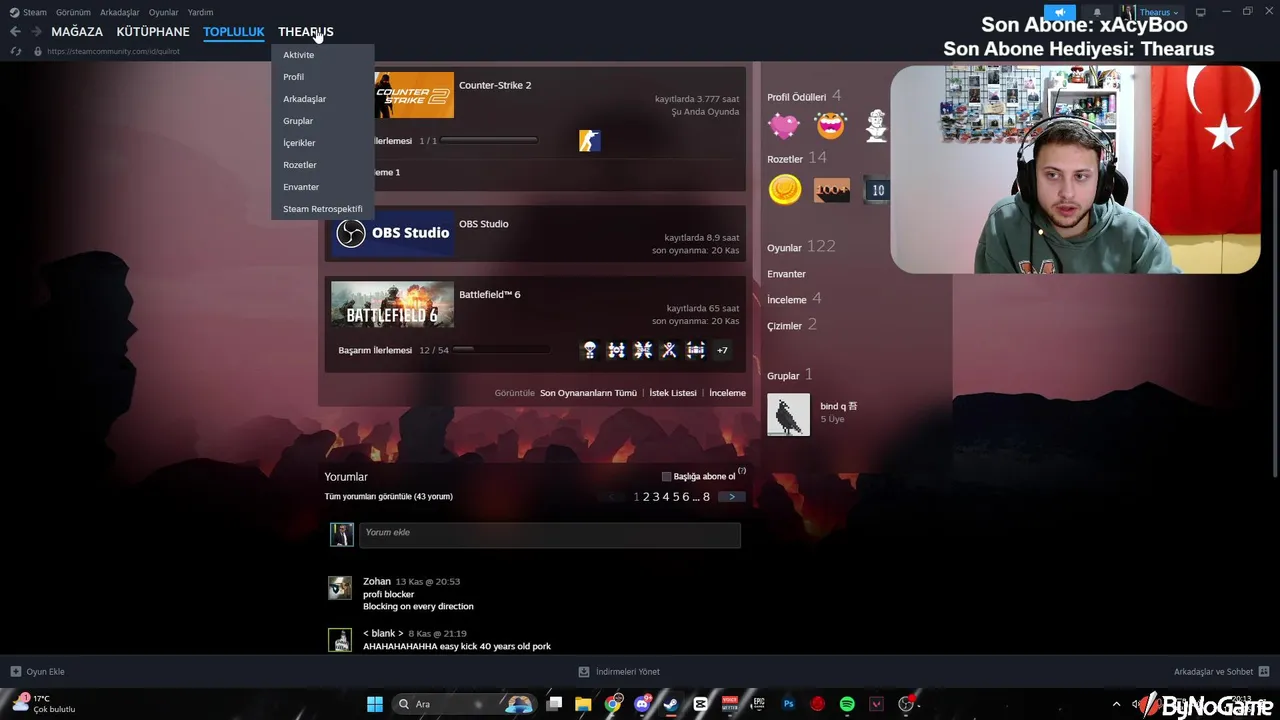The height and width of the screenshot is (720, 1280).
Task: Open the Counter-Strike 2 title link
Action: [495, 85]
